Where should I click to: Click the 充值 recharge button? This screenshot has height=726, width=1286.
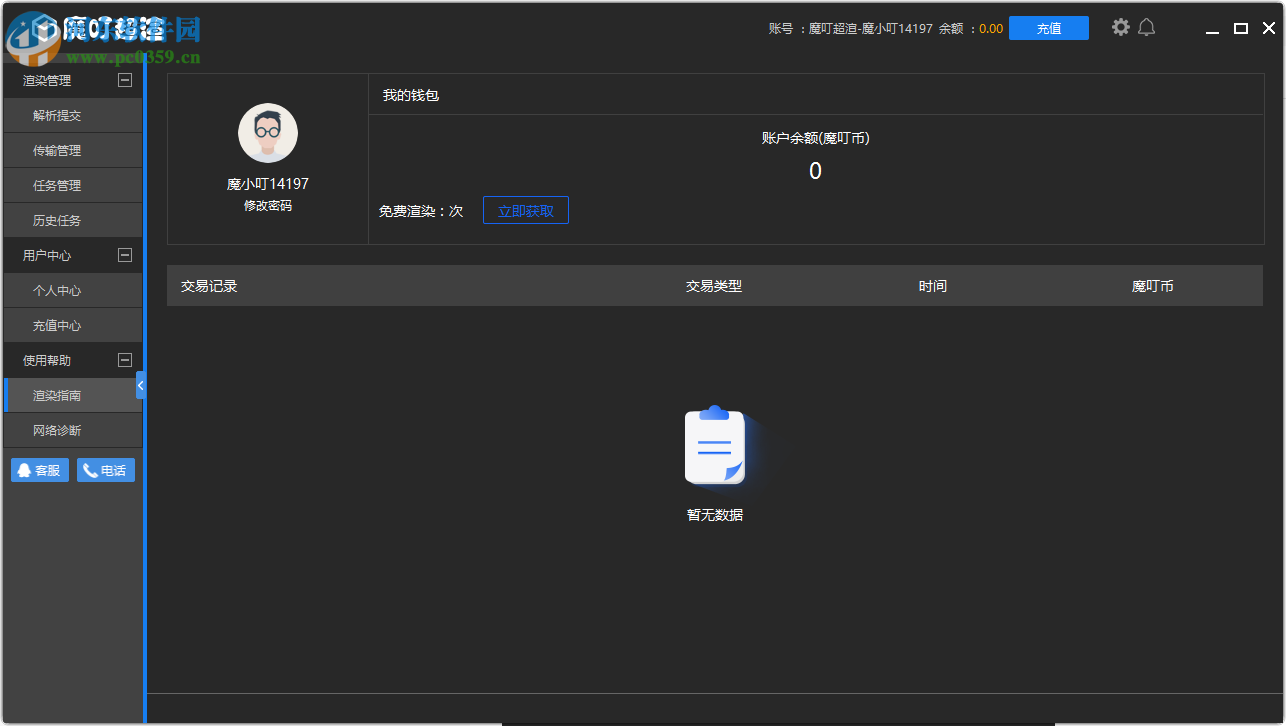[1048, 27]
